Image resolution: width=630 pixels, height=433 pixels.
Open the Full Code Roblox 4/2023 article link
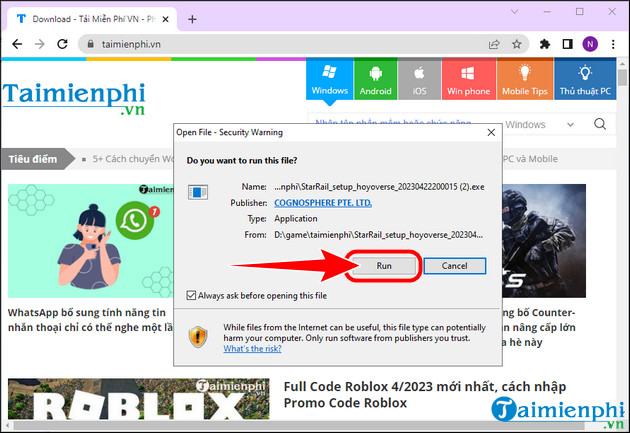[x=425, y=394]
